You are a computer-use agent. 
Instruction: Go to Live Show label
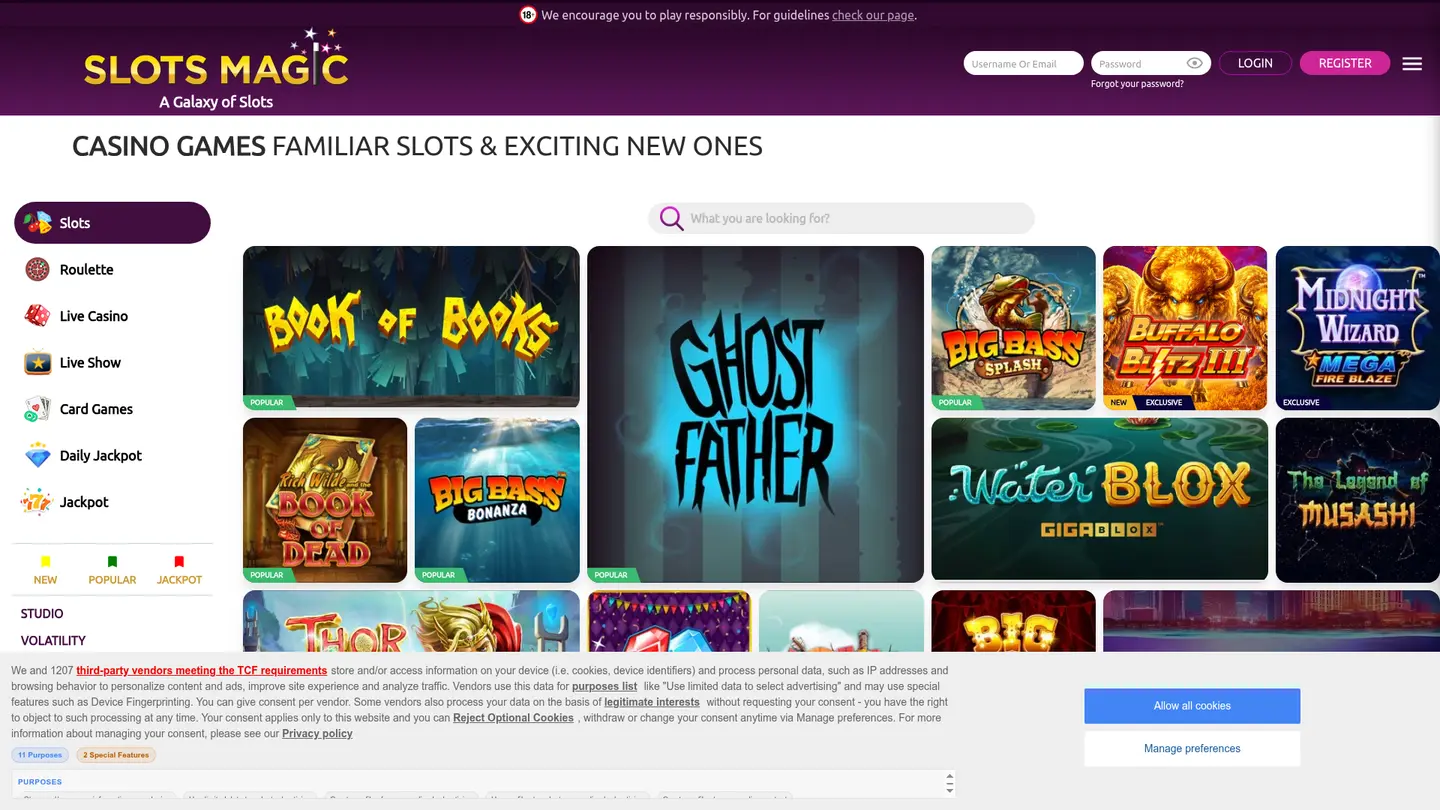pos(90,362)
